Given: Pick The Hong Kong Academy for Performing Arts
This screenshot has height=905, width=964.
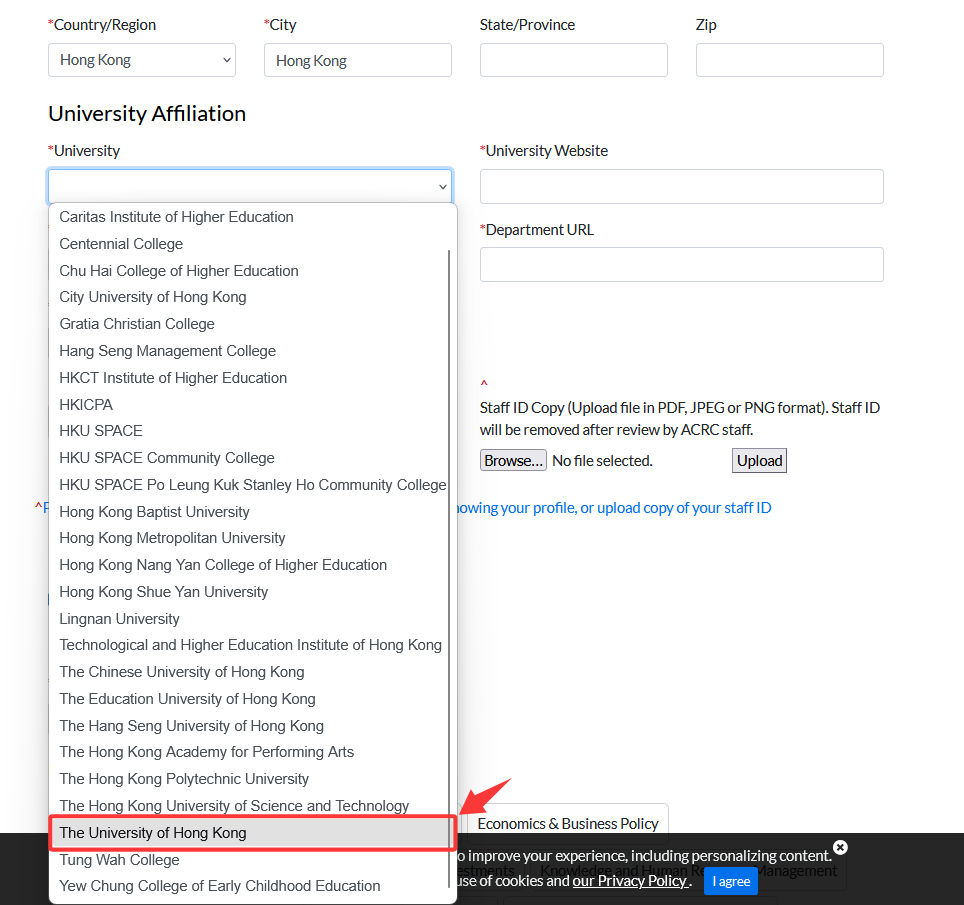Looking at the screenshot, I should pyautogui.click(x=249, y=752).
